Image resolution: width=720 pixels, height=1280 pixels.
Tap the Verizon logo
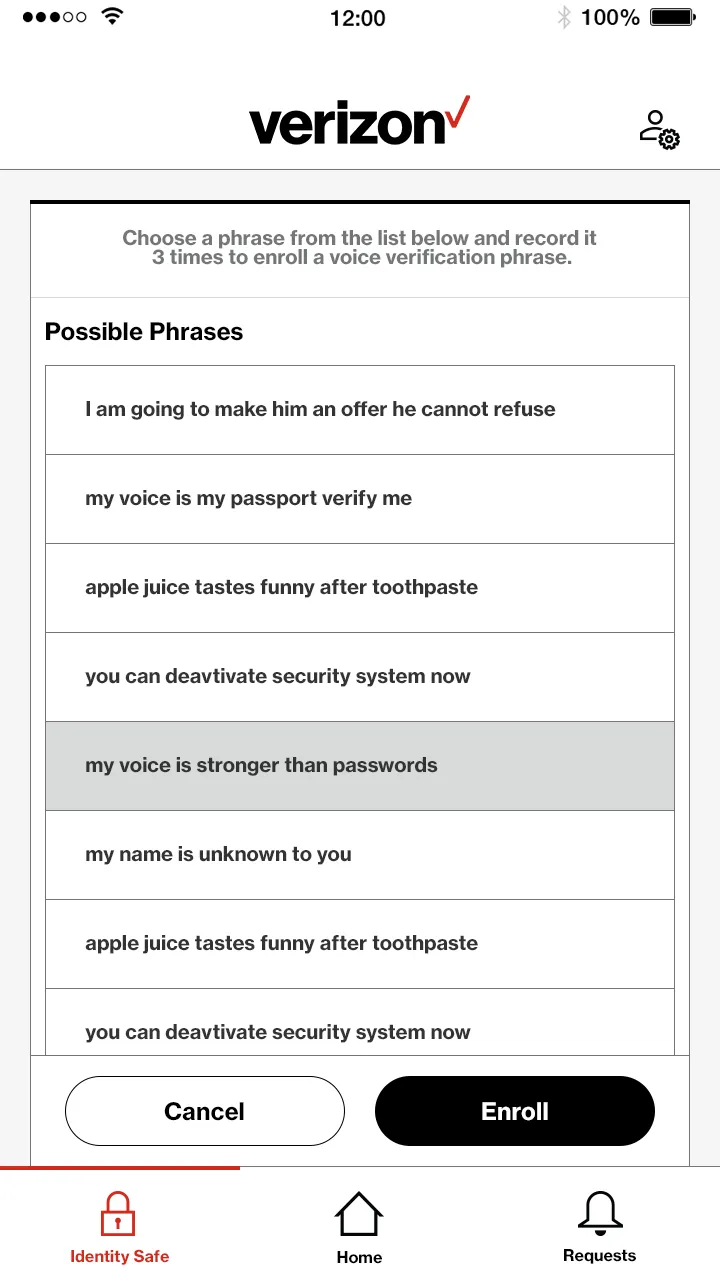point(359,123)
